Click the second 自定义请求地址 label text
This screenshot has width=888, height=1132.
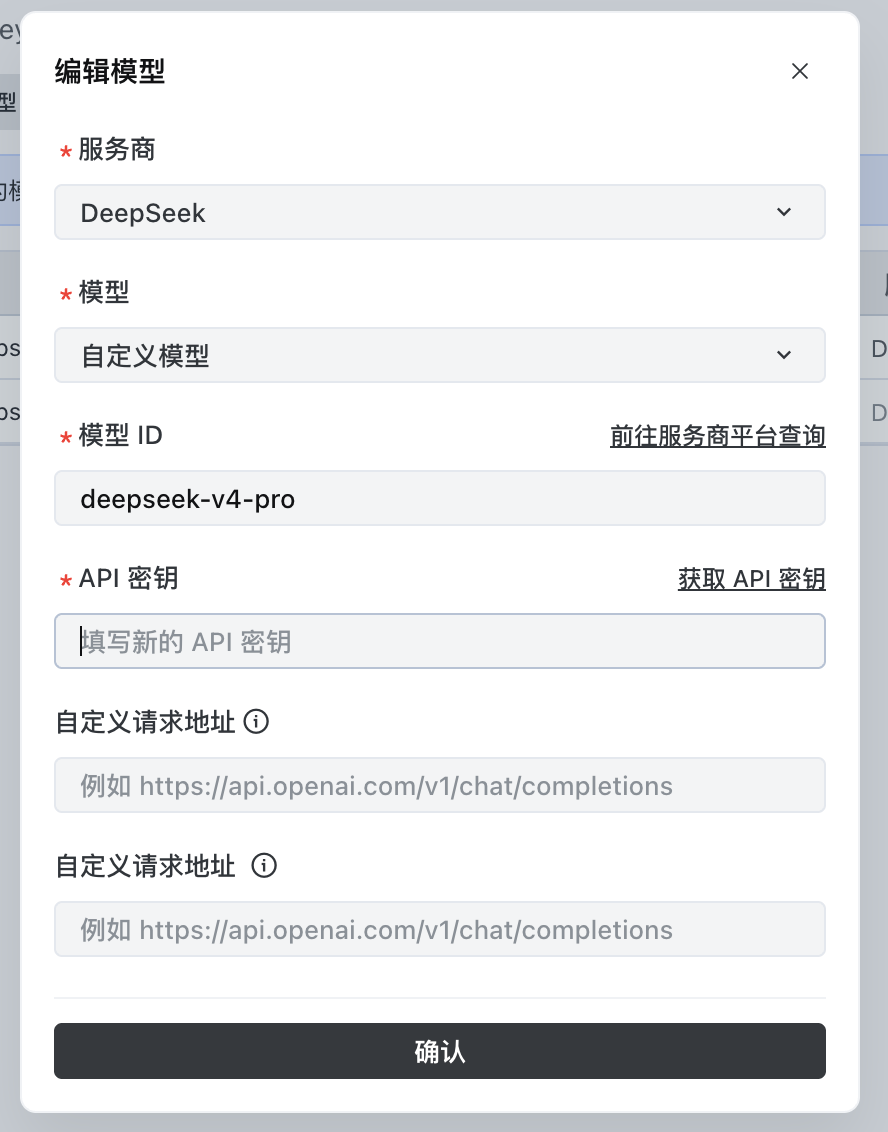click(145, 866)
